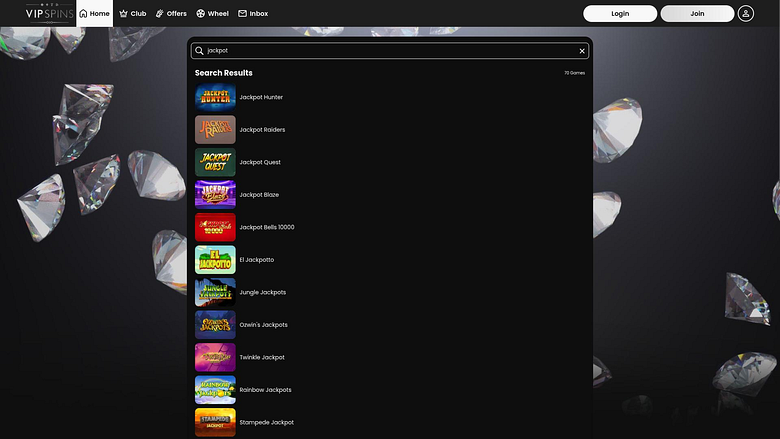Open Jackpot Hunter game thumbnail
The image size is (780, 439).
215,97
